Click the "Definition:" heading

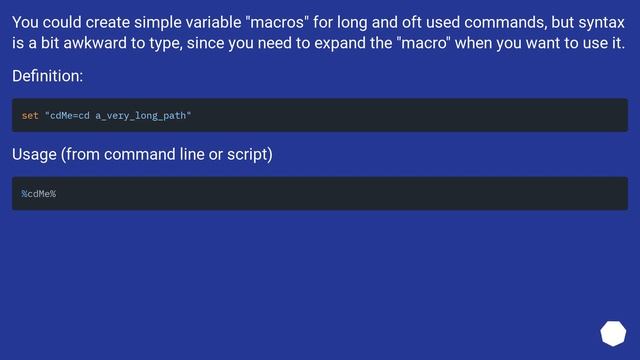click(47, 76)
